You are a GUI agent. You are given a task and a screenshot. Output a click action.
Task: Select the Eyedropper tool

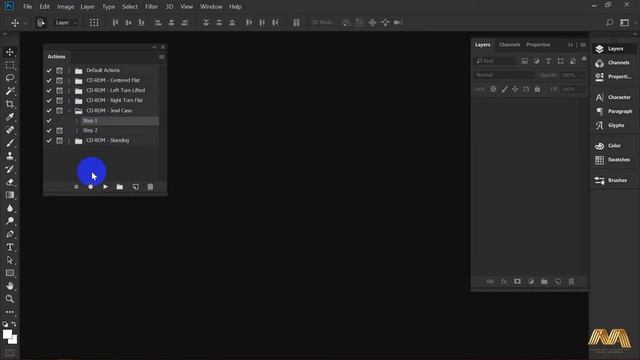pos(10,117)
